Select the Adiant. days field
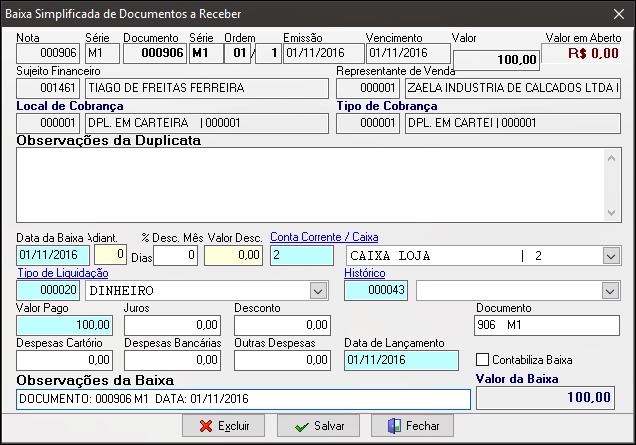 tap(110, 255)
